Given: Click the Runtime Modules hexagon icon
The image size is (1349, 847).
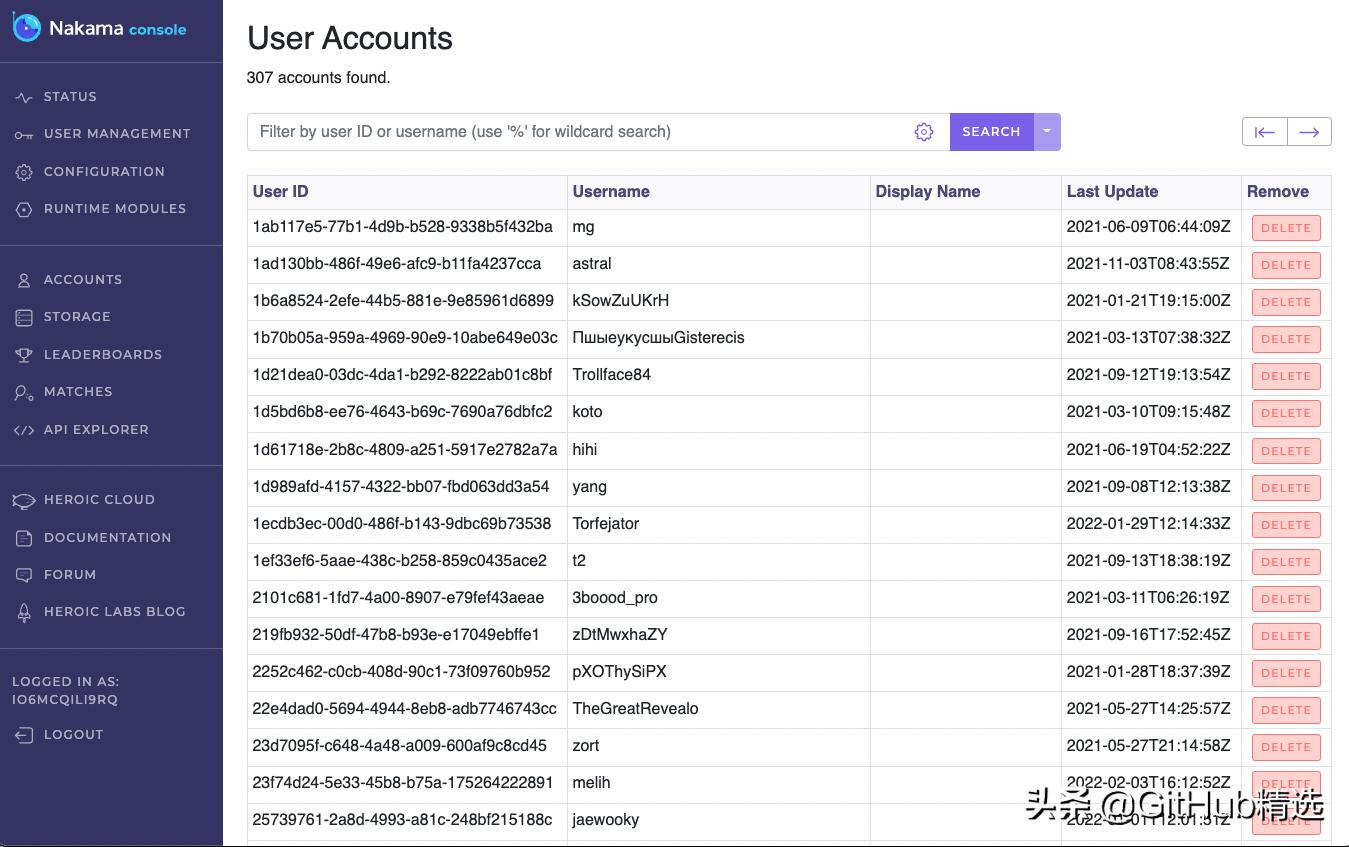Looking at the screenshot, I should tap(24, 209).
